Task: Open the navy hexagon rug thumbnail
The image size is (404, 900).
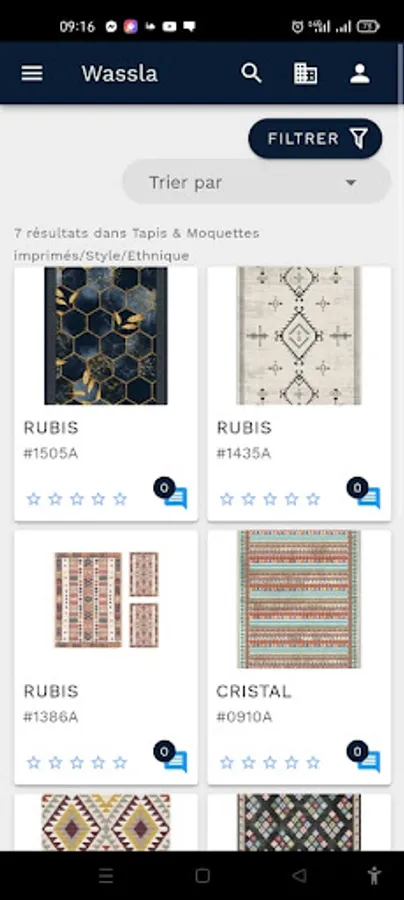Action: 106,336
